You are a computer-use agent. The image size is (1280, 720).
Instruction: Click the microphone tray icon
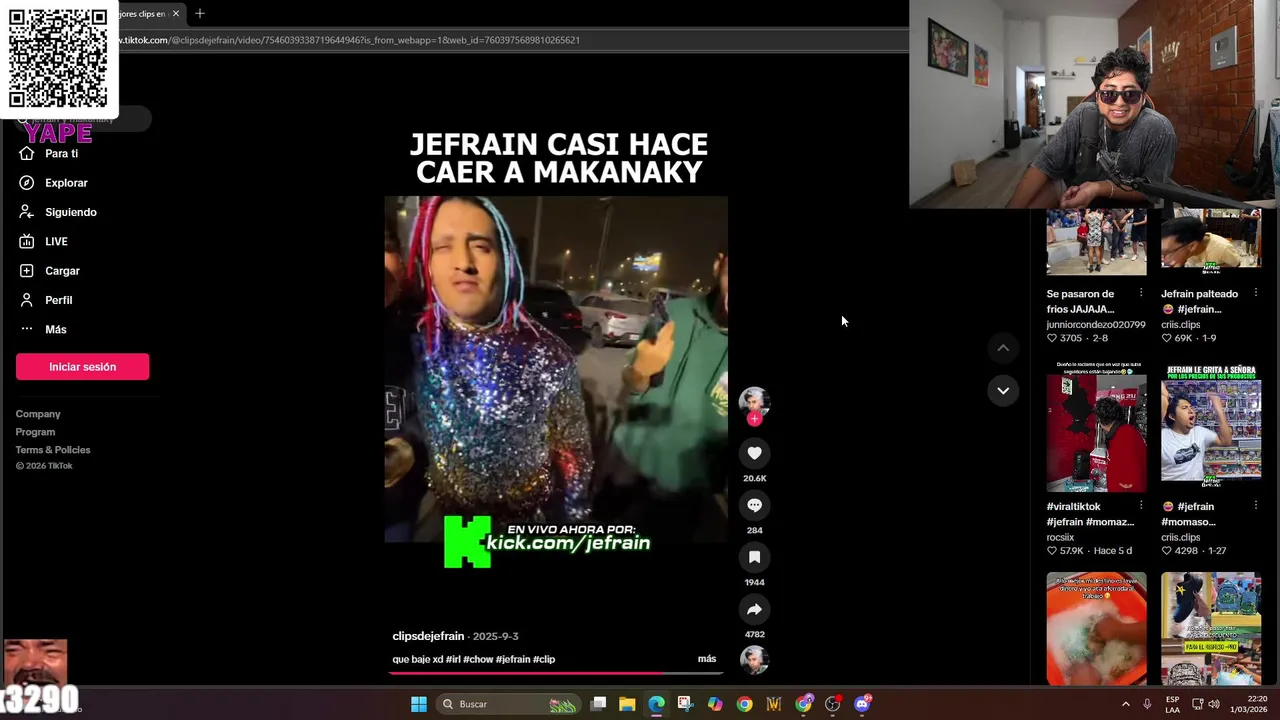click(1147, 704)
